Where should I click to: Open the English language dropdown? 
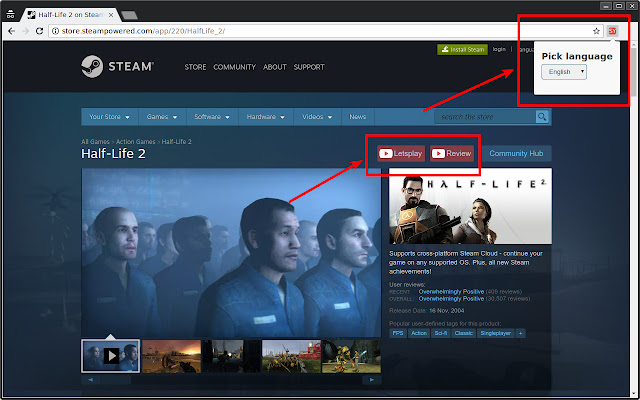click(564, 72)
